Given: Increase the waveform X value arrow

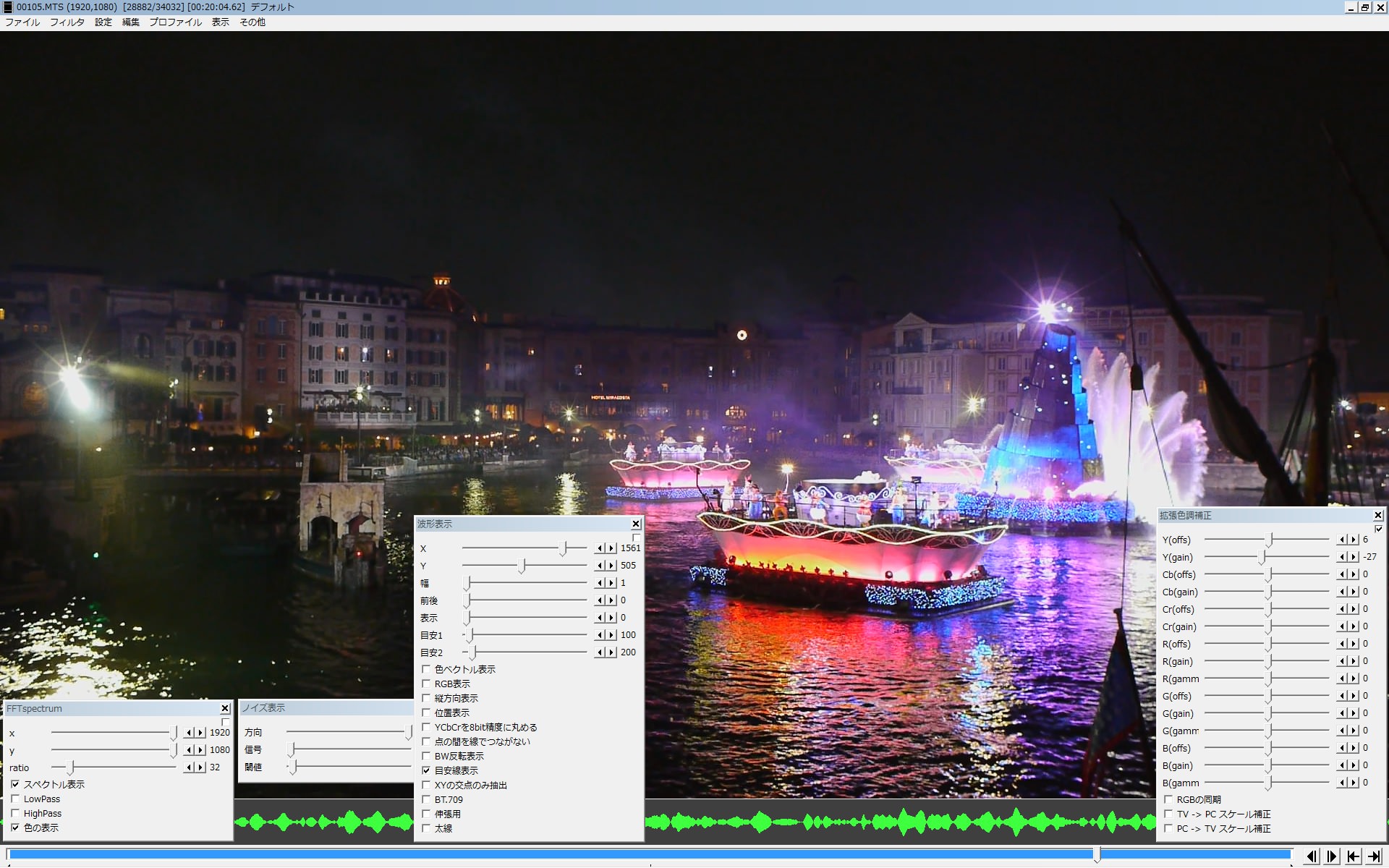Looking at the screenshot, I should (x=612, y=548).
